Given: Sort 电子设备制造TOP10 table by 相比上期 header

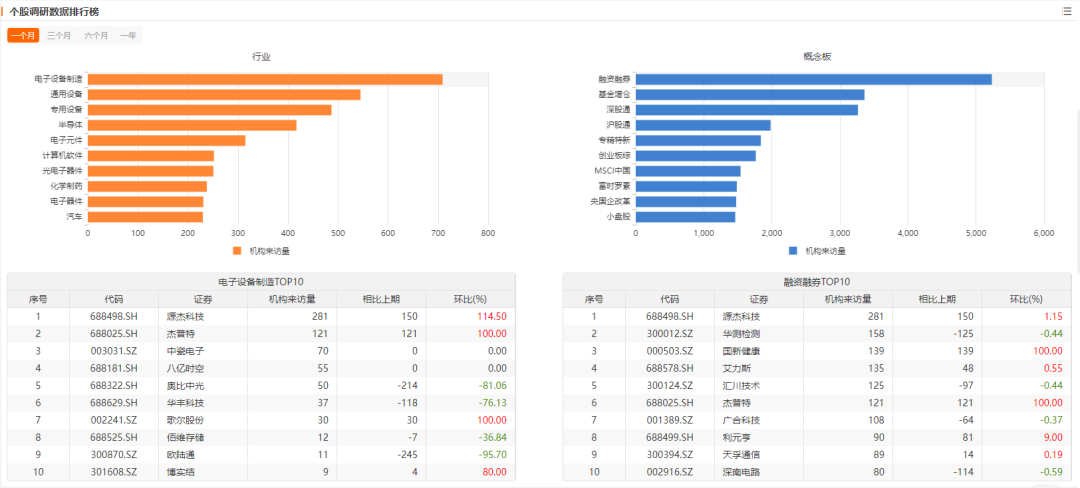Looking at the screenshot, I should (381, 299).
